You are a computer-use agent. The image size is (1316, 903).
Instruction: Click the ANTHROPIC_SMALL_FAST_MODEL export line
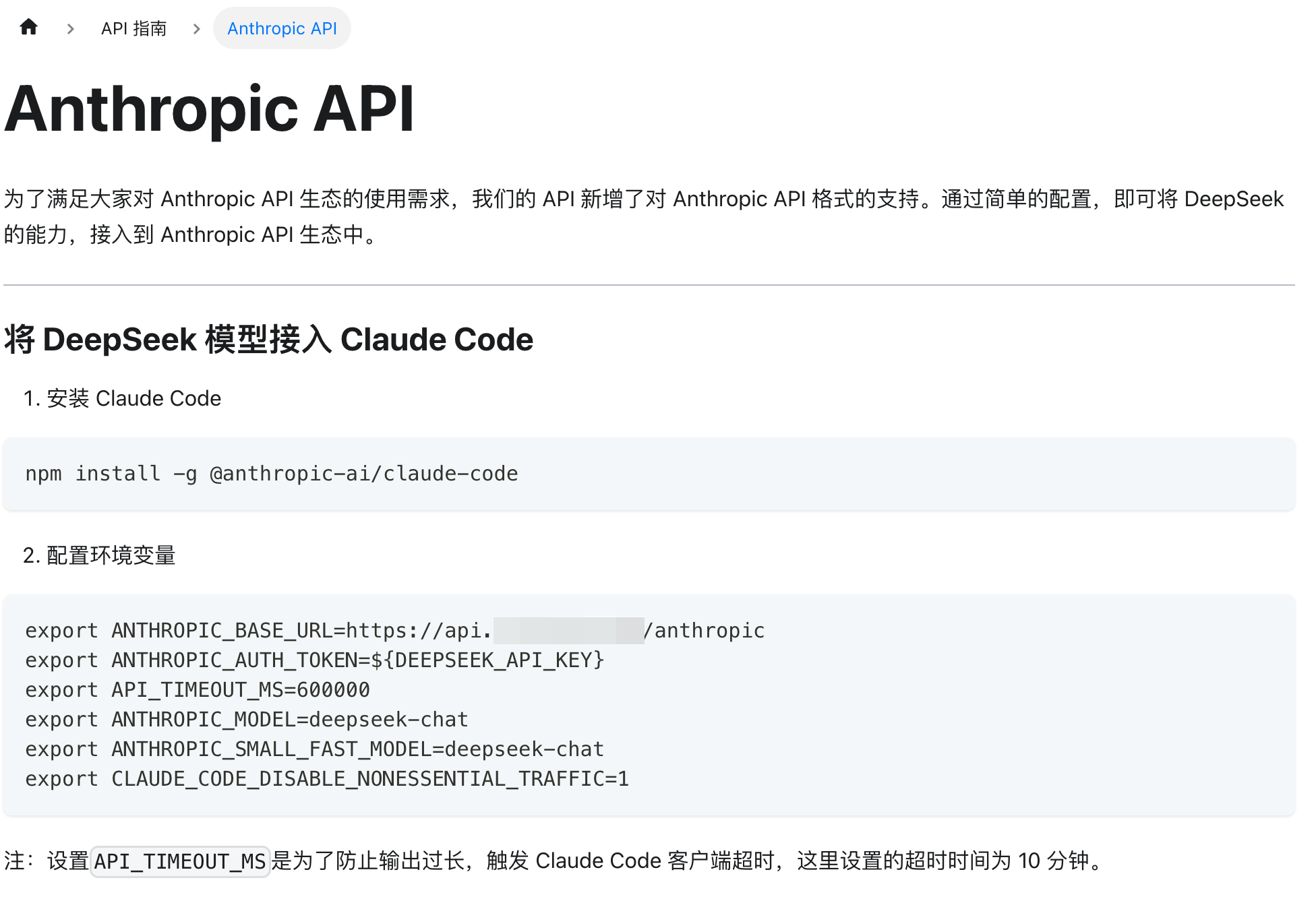click(314, 749)
